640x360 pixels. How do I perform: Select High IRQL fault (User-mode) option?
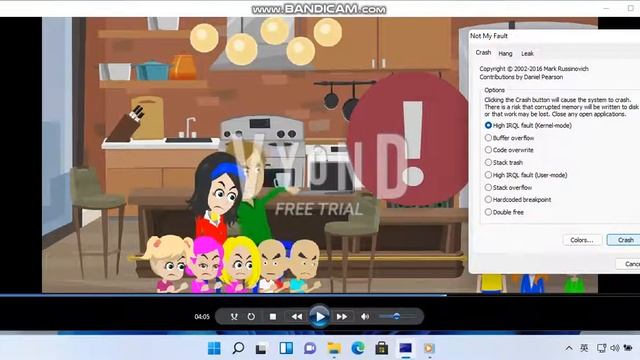[526, 175]
